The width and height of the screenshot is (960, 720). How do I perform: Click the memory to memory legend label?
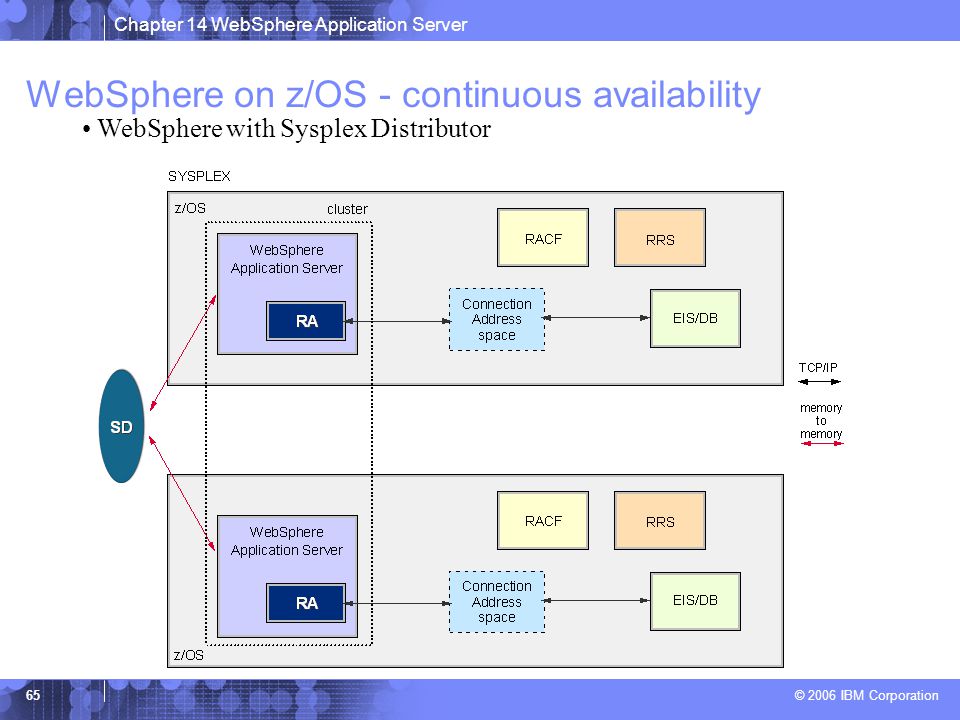[x=821, y=421]
